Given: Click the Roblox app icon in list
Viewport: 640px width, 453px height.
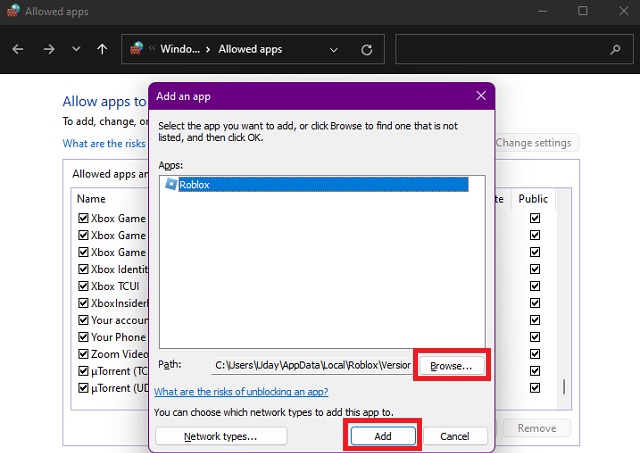Looking at the screenshot, I should (x=171, y=184).
